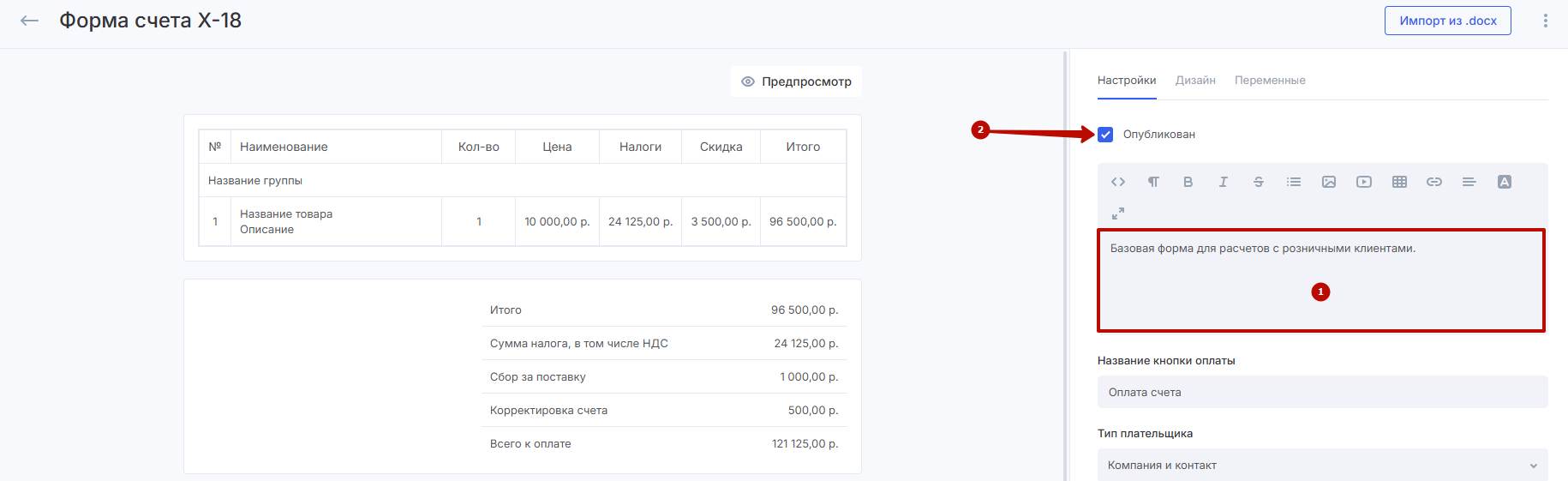
Task: Switch to the Дизайн tab
Action: (x=1195, y=81)
